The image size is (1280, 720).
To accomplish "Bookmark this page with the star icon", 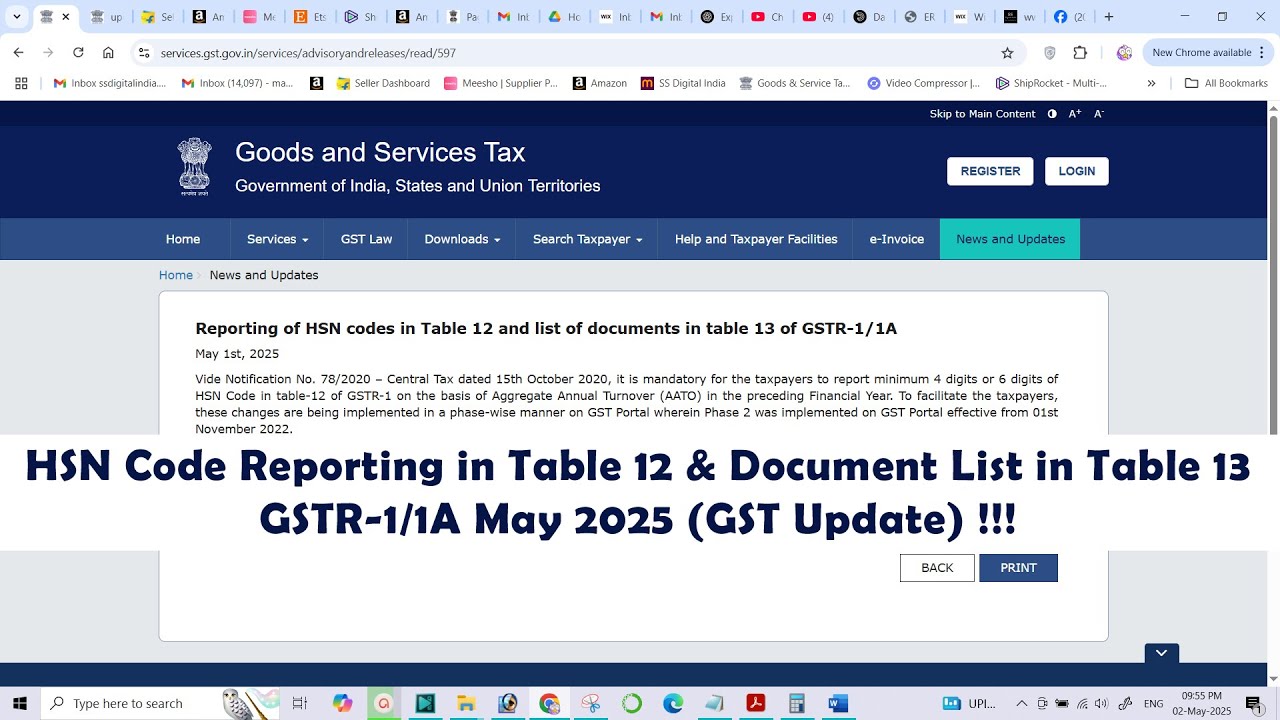I will coord(1007,53).
